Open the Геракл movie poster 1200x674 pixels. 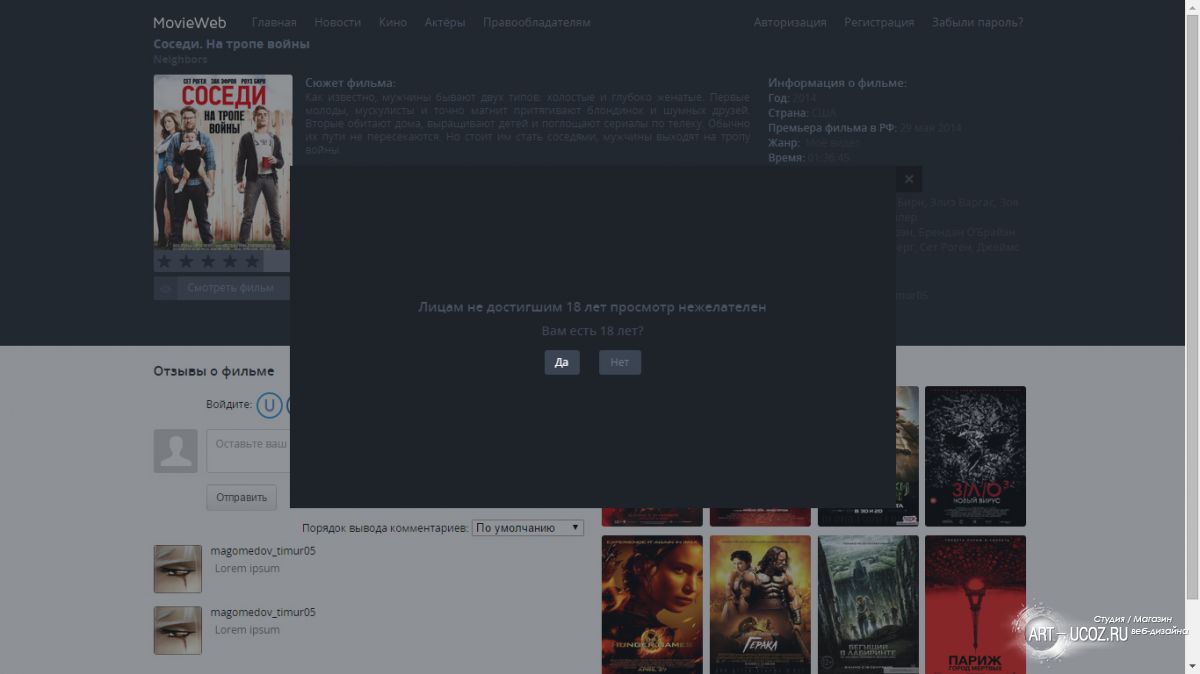[x=760, y=605]
